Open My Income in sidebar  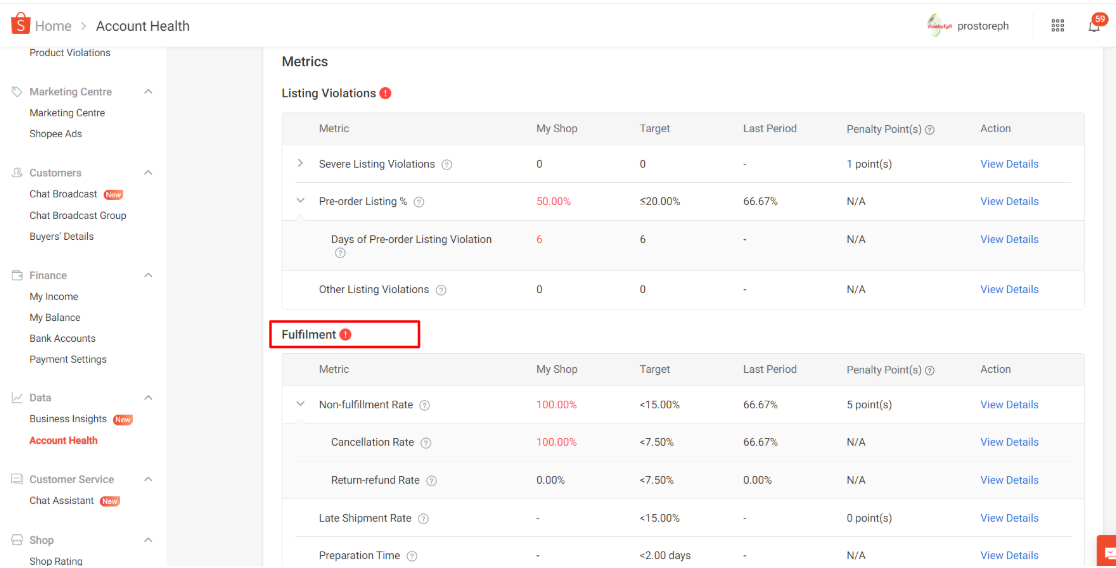[53, 297]
